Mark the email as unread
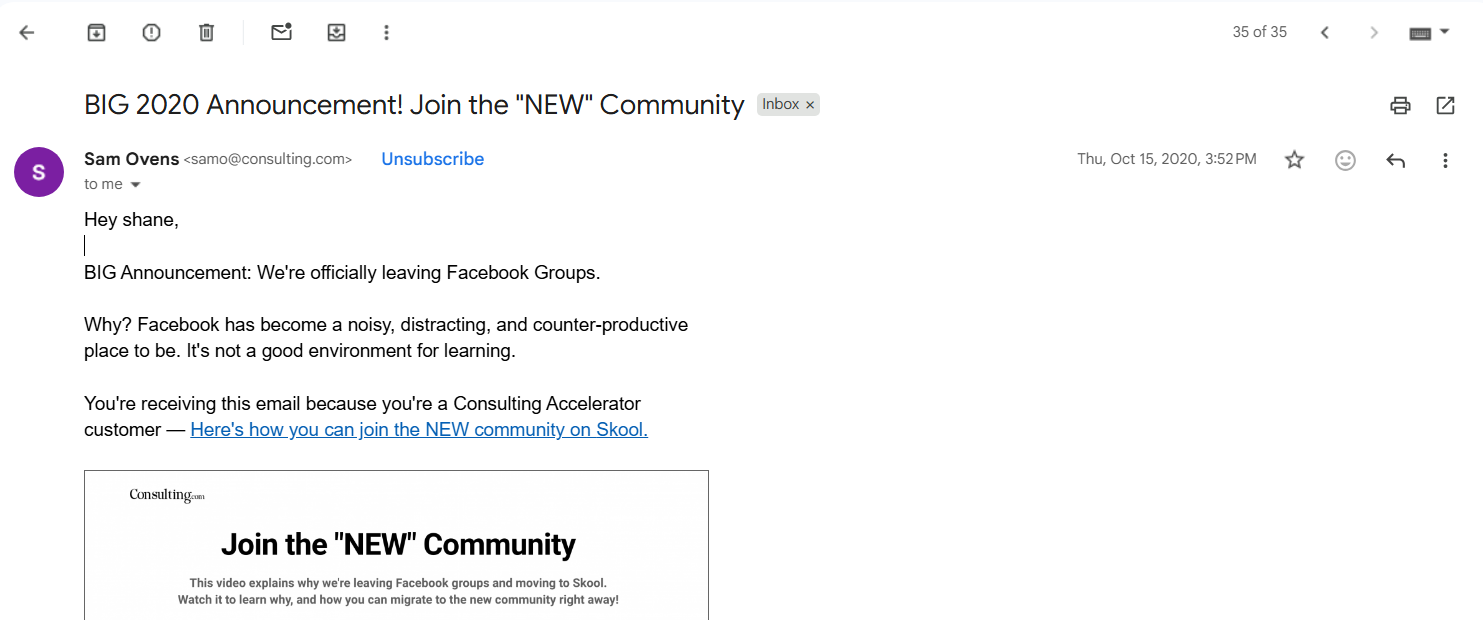 [x=281, y=33]
